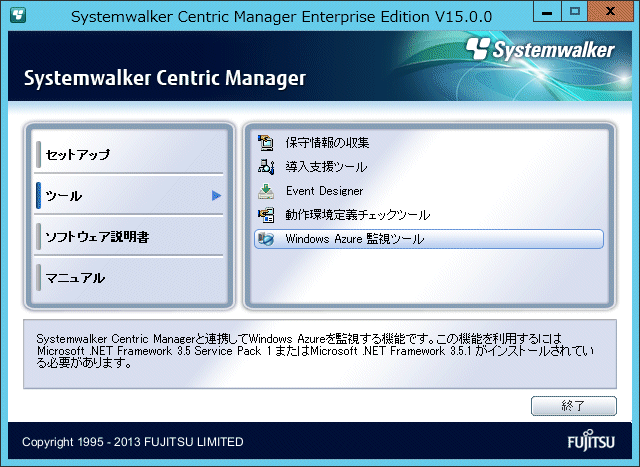Run 動作環境定義チェックツール text entry

pyautogui.click(x=358, y=215)
